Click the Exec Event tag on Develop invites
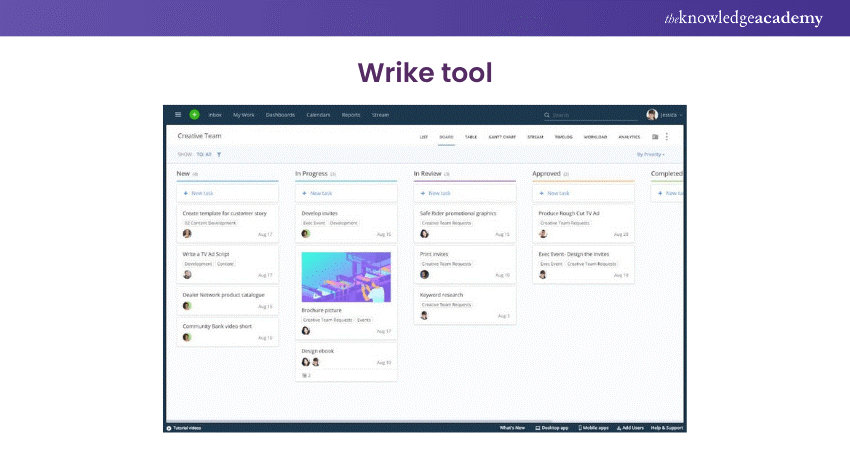The image size is (850, 450). [x=314, y=223]
